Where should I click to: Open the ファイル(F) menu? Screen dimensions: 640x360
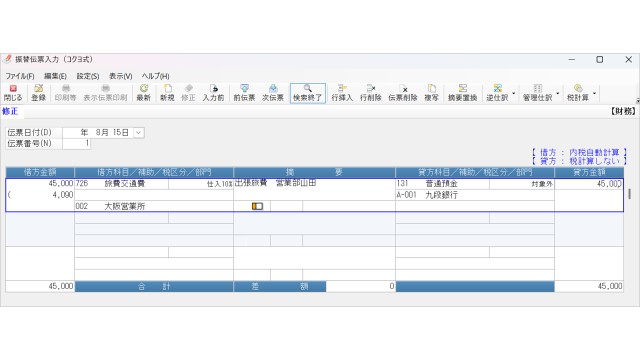pos(20,76)
